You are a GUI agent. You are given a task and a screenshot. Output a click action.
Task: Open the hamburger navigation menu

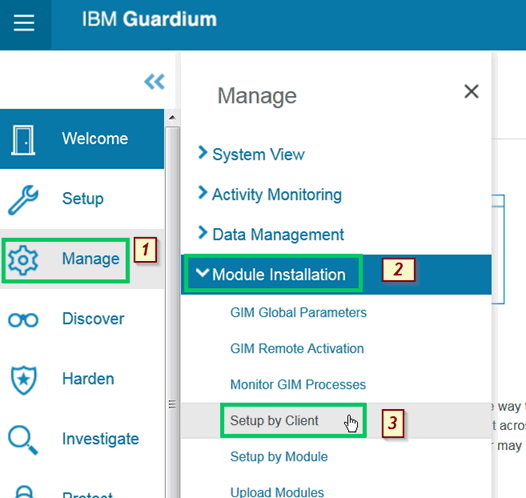click(x=24, y=23)
